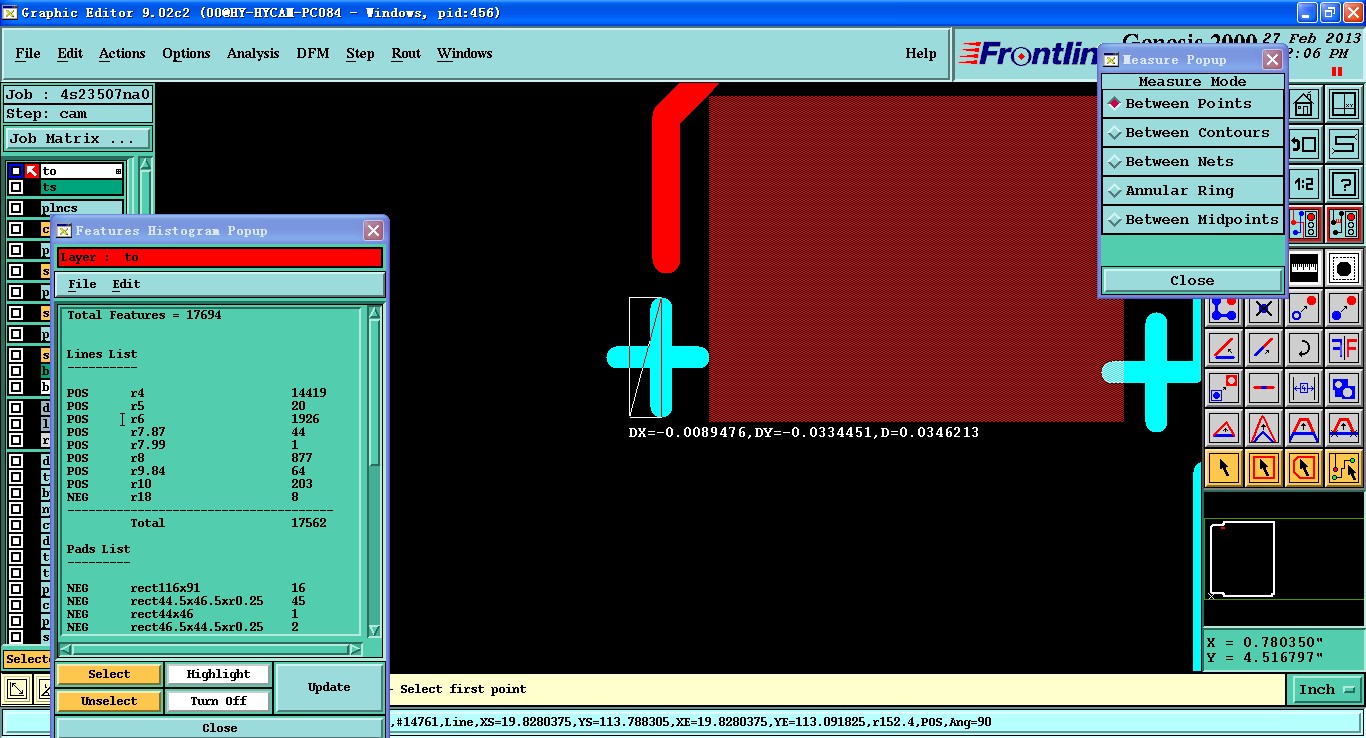Click the layer list scroll-up arrow

(x=145, y=164)
